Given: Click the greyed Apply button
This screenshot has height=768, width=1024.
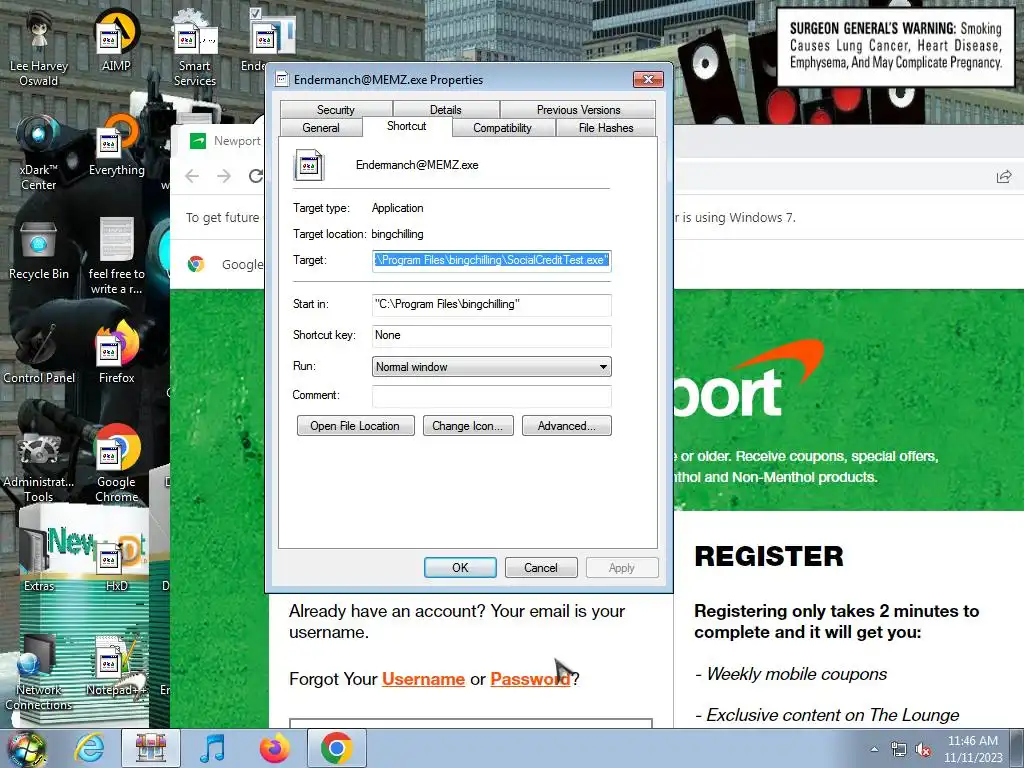Looking at the screenshot, I should 622,568.
